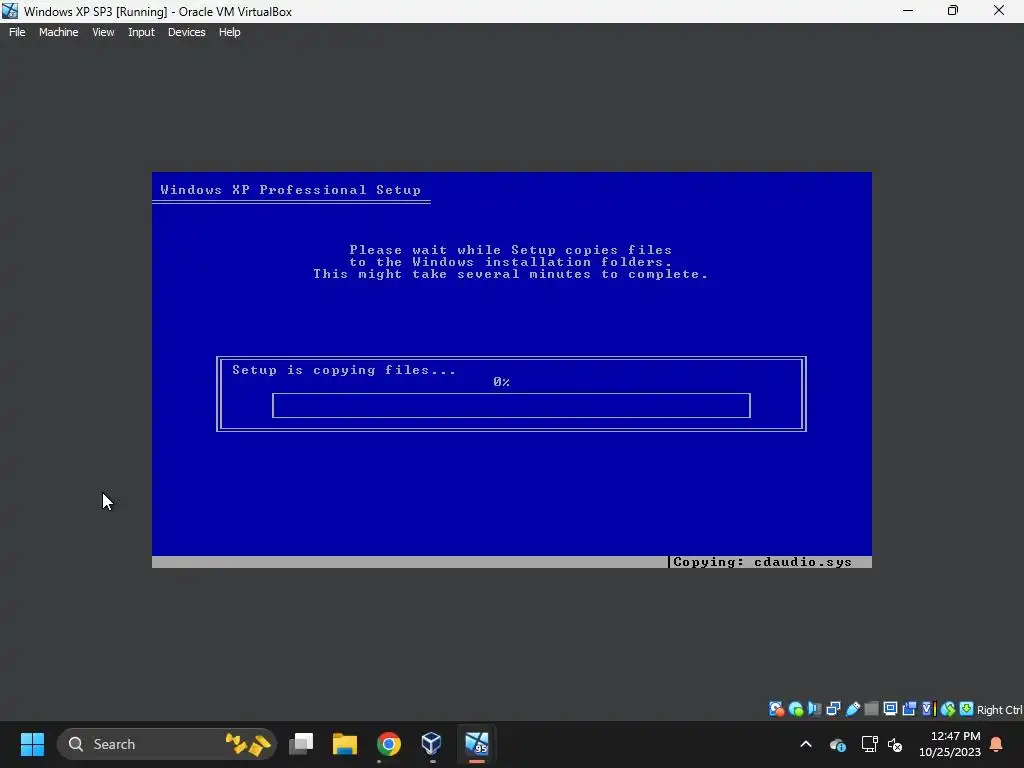Open the audio settings indicator icon
1024x768 pixels.
pos(814,709)
